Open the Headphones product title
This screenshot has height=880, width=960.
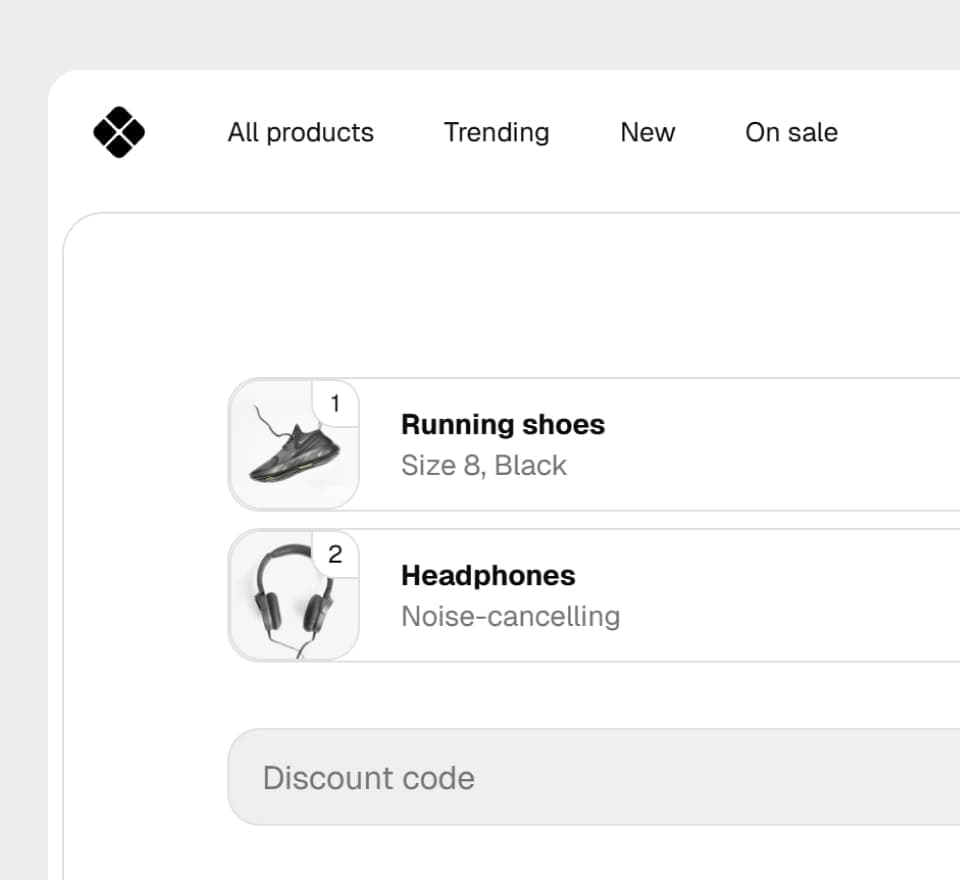click(488, 576)
